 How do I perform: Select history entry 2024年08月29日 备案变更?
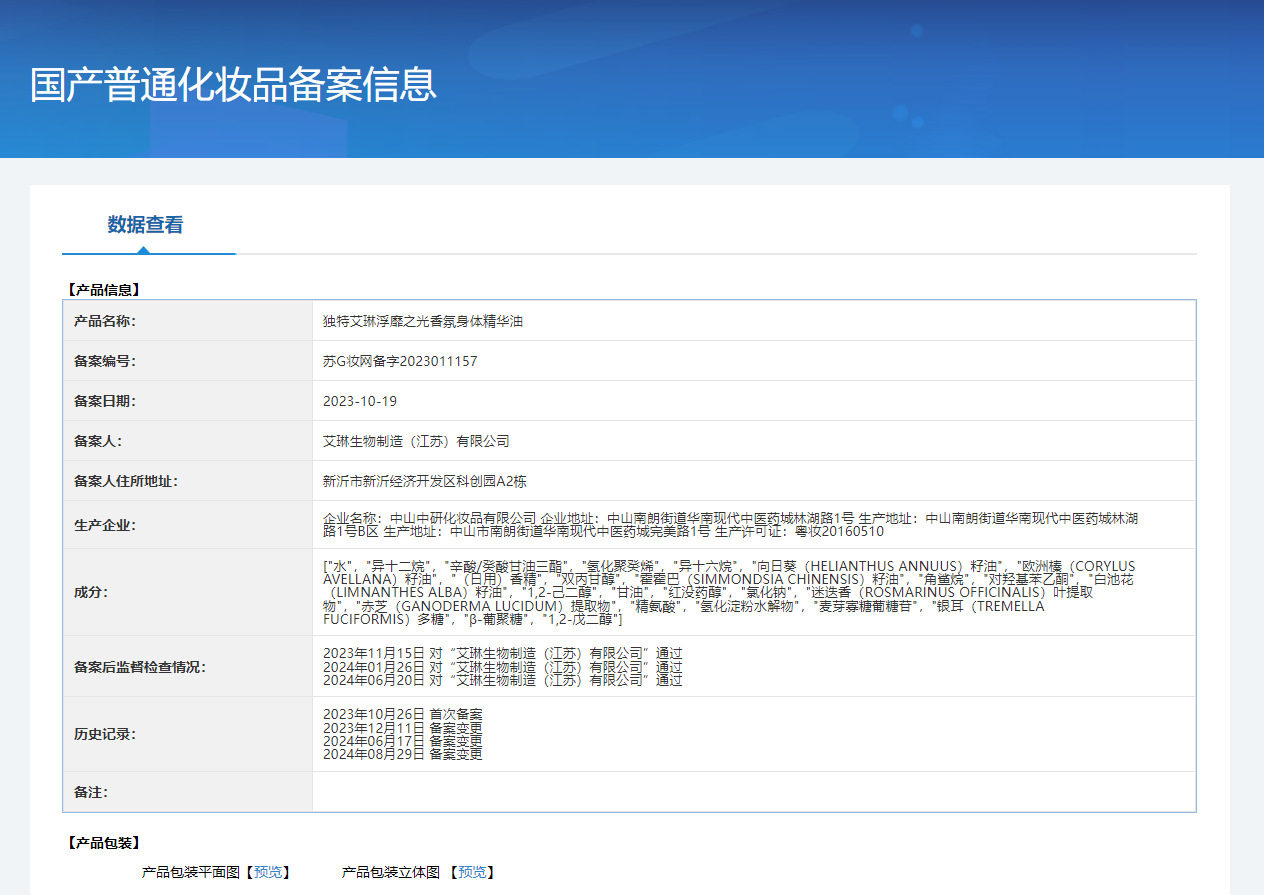coord(403,754)
